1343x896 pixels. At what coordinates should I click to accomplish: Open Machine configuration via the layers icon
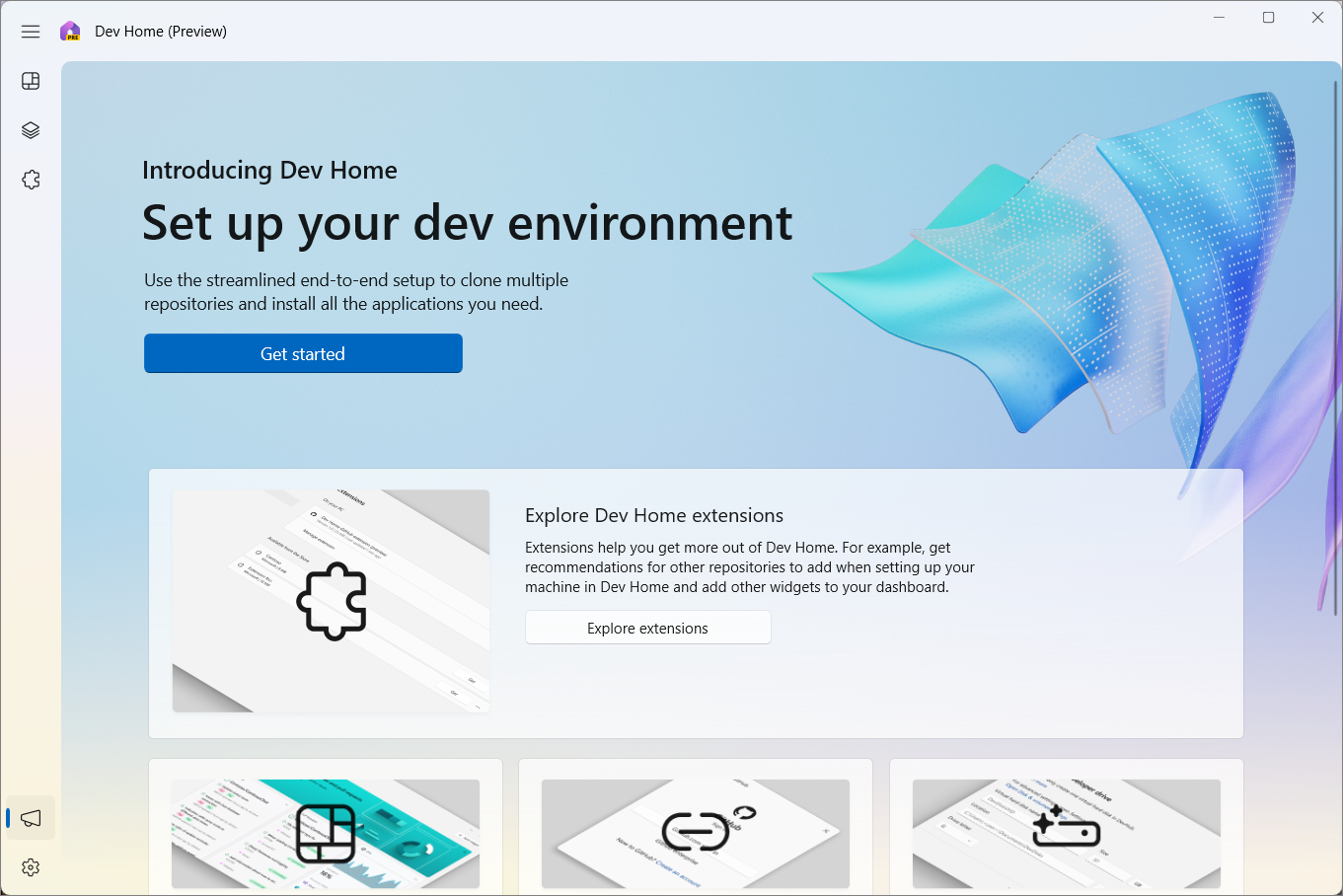coord(30,129)
